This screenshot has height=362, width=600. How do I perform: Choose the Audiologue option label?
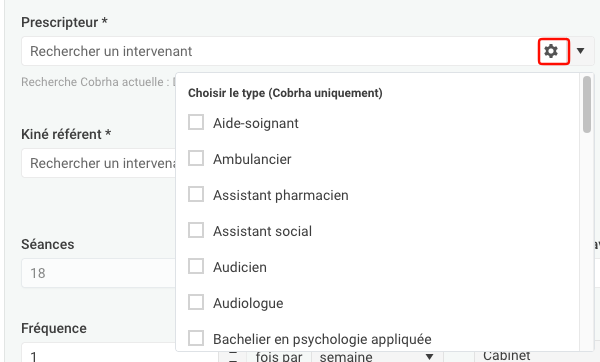pyautogui.click(x=248, y=303)
